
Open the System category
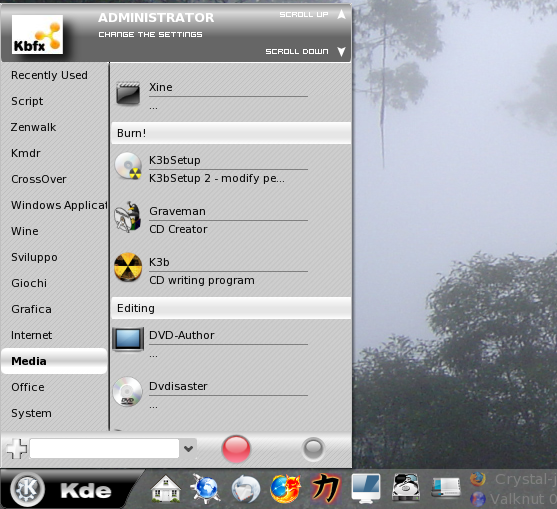[x=31, y=413]
